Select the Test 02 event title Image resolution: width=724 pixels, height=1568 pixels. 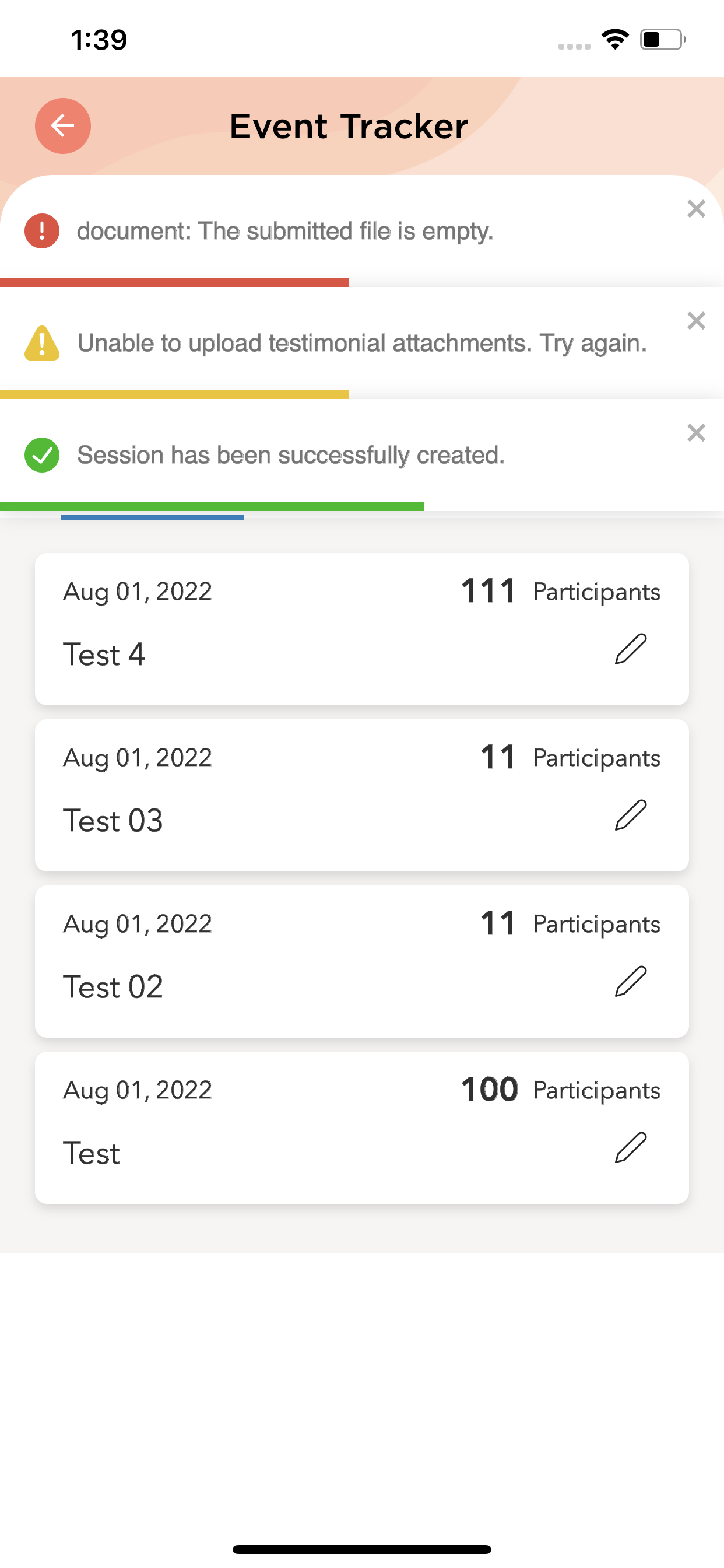pos(113,986)
